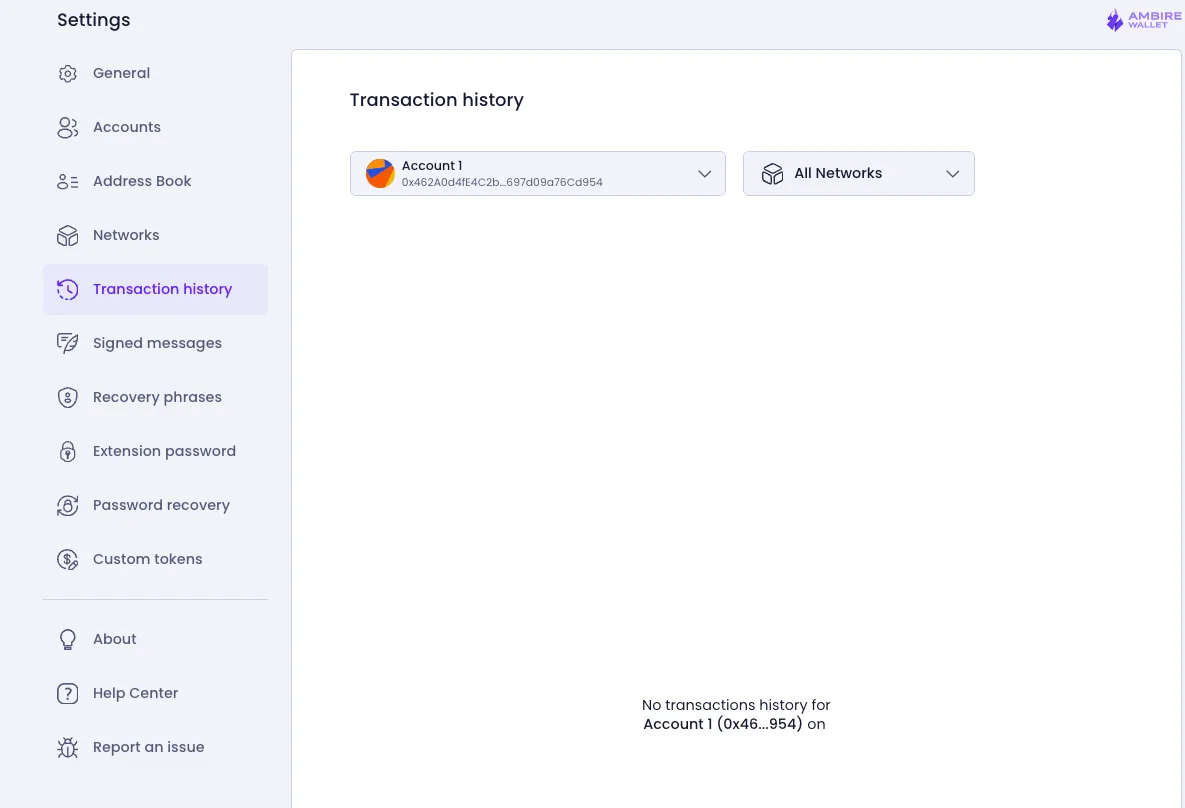Click the Custom tokens dollar icon
The width and height of the screenshot is (1185, 808).
coord(67,559)
